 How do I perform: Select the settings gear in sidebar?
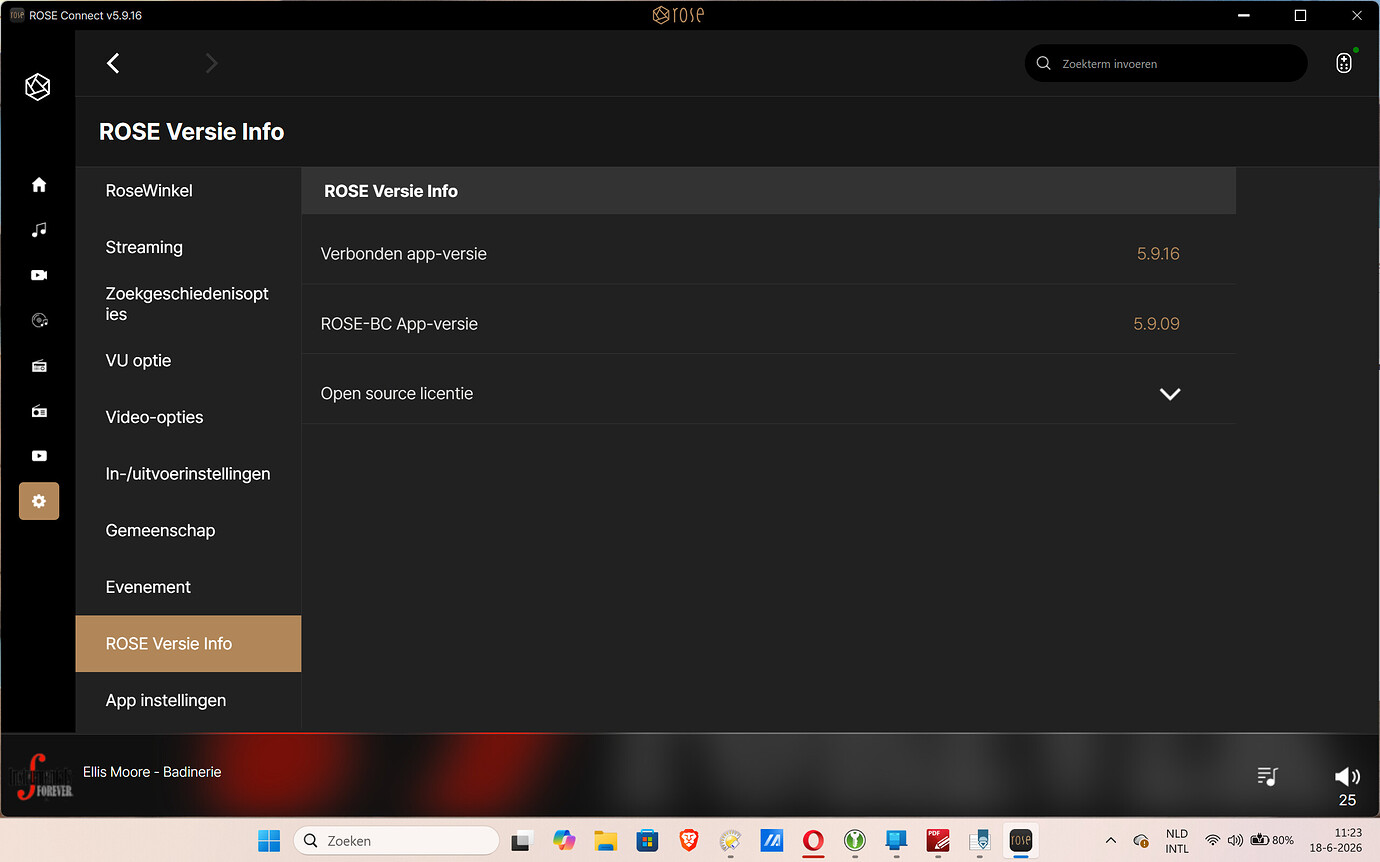39,501
